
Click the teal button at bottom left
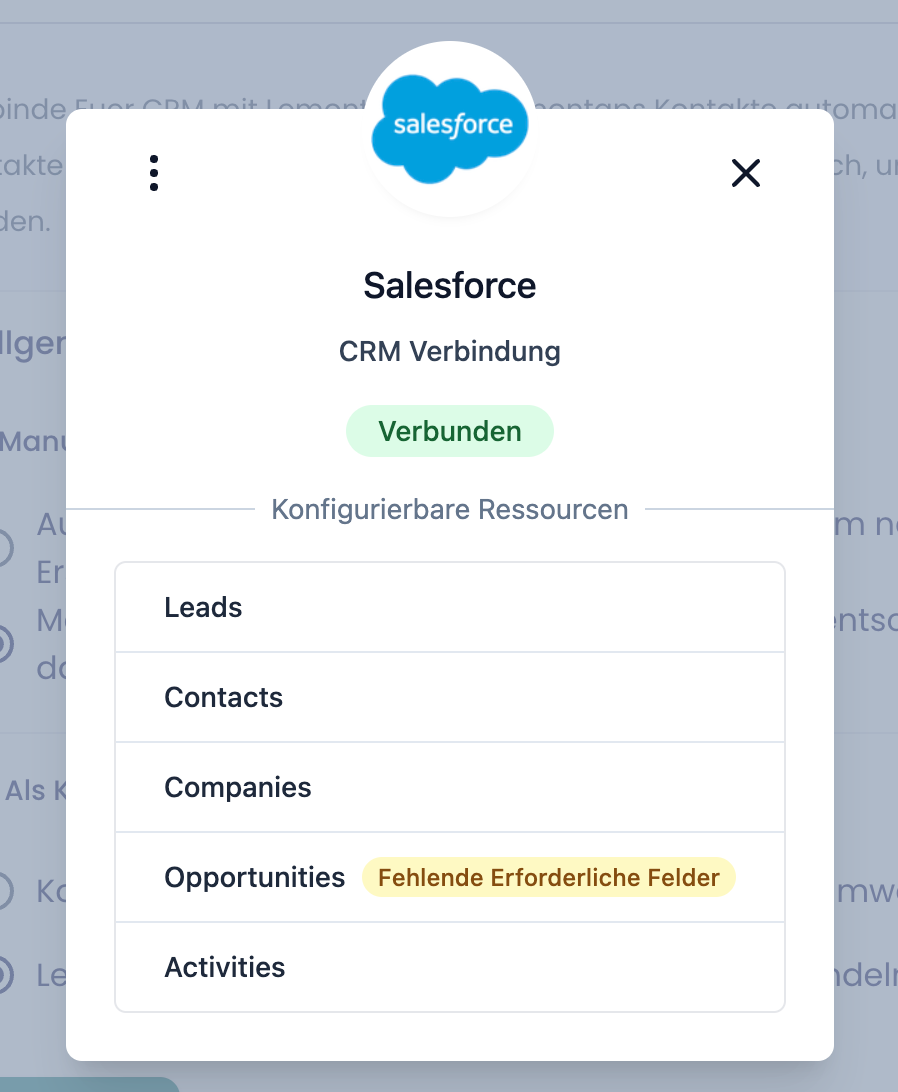(x=90, y=1084)
